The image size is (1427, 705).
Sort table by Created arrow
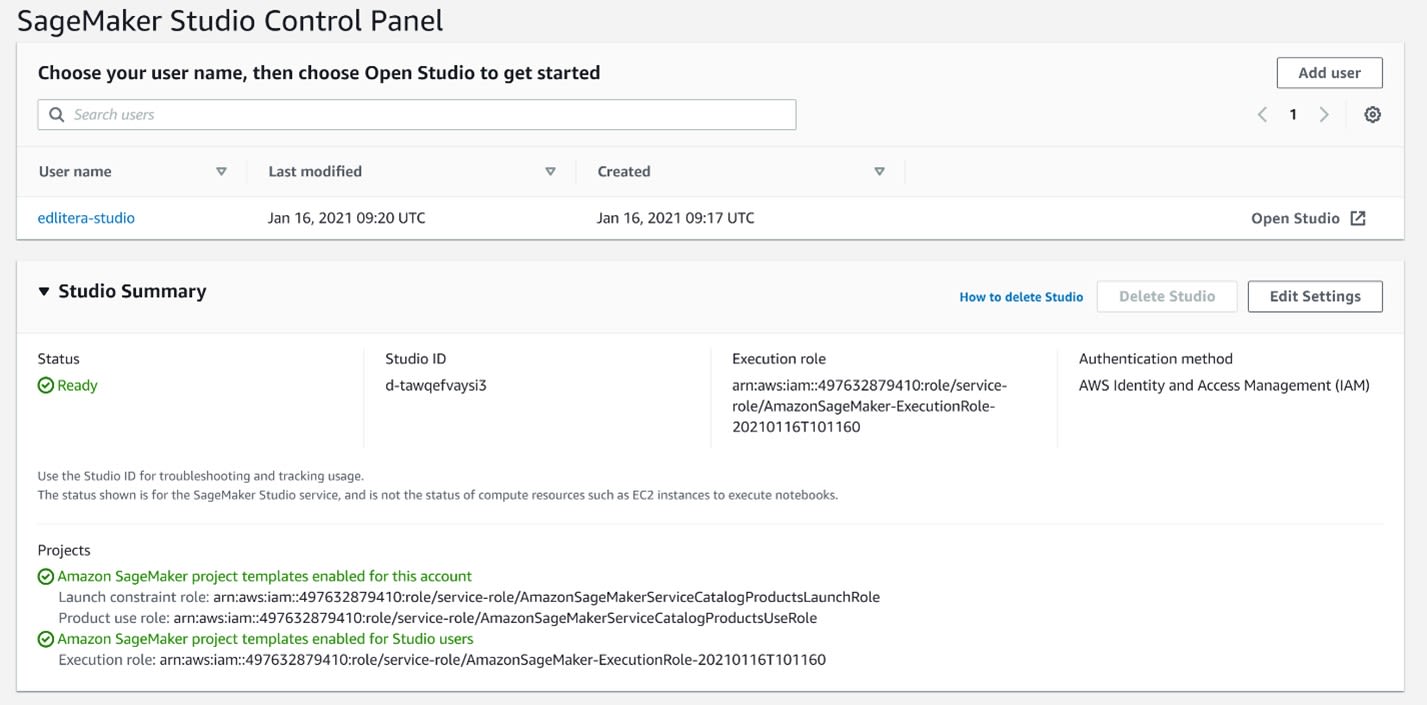click(879, 172)
